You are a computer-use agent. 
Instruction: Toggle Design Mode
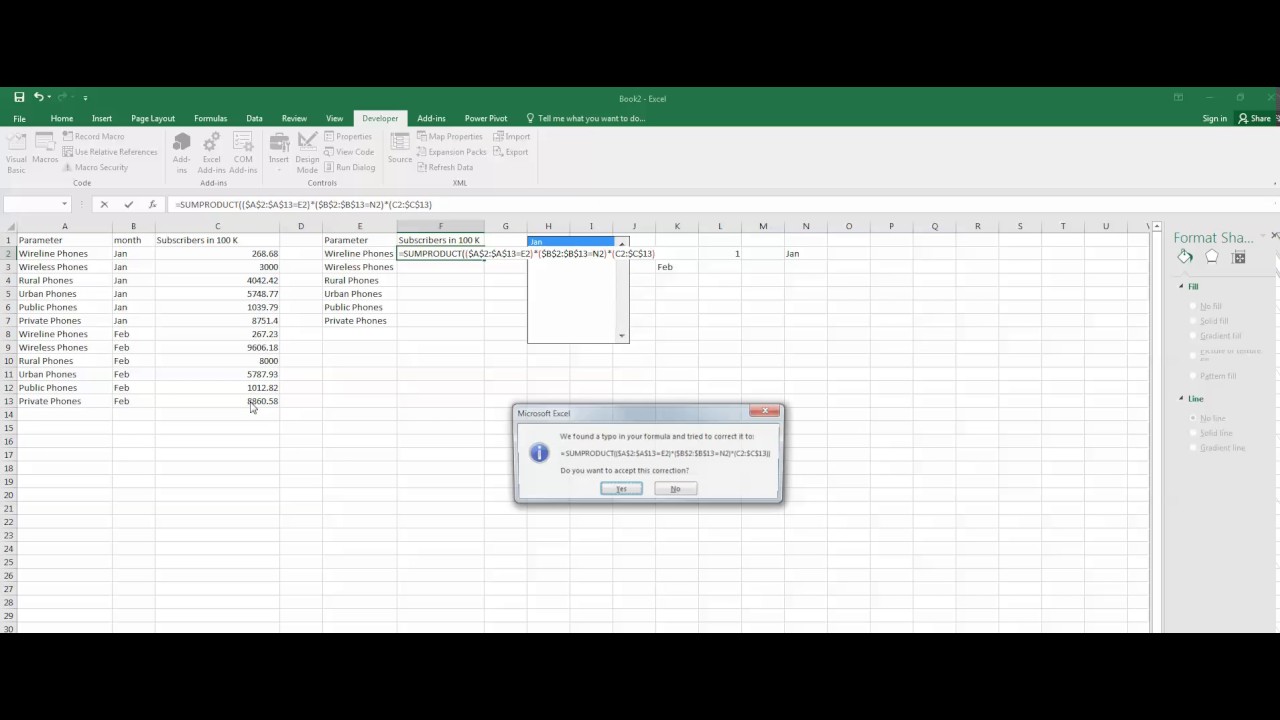pyautogui.click(x=307, y=152)
